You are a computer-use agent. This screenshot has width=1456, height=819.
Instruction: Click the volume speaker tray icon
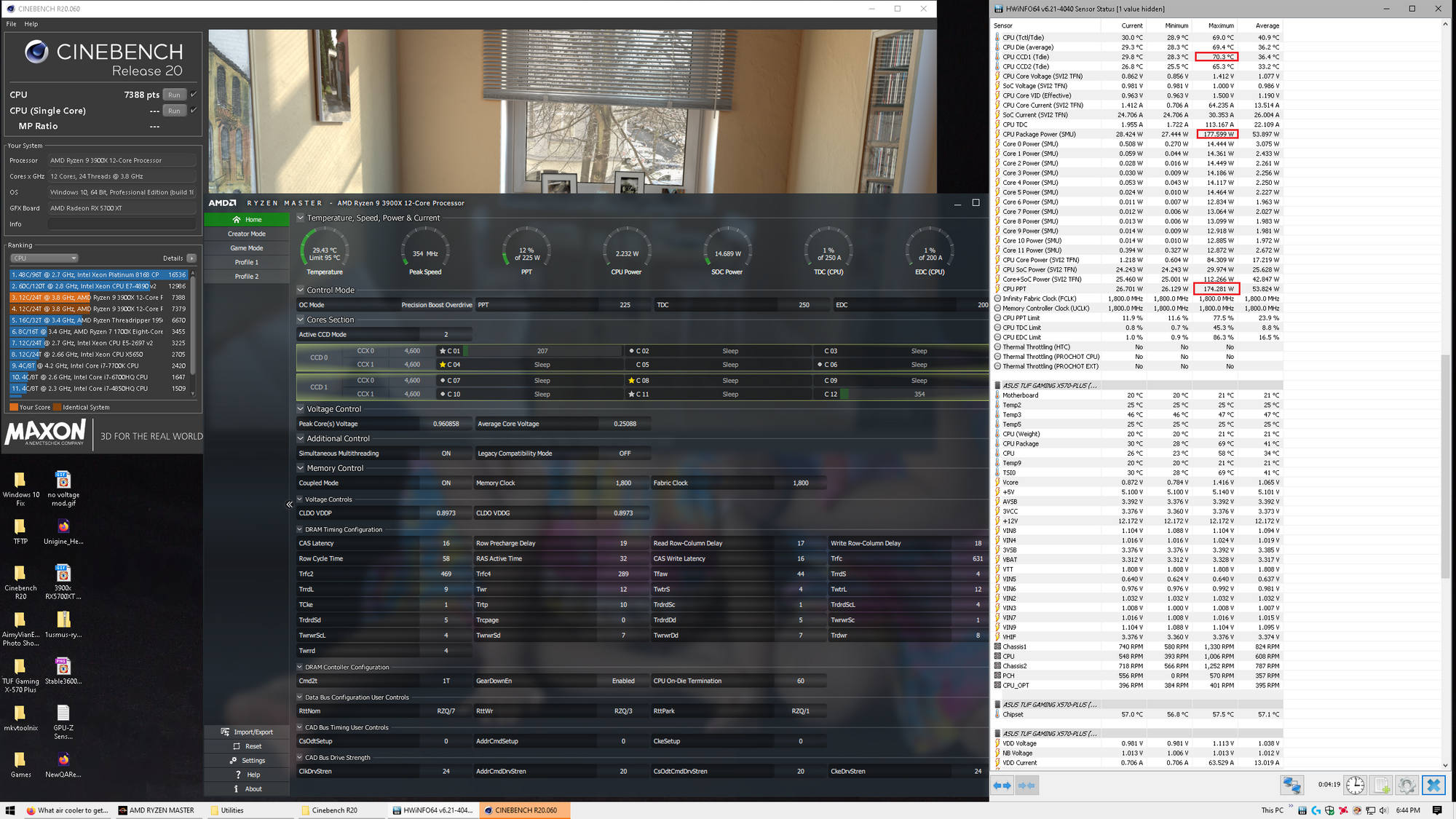(1382, 810)
